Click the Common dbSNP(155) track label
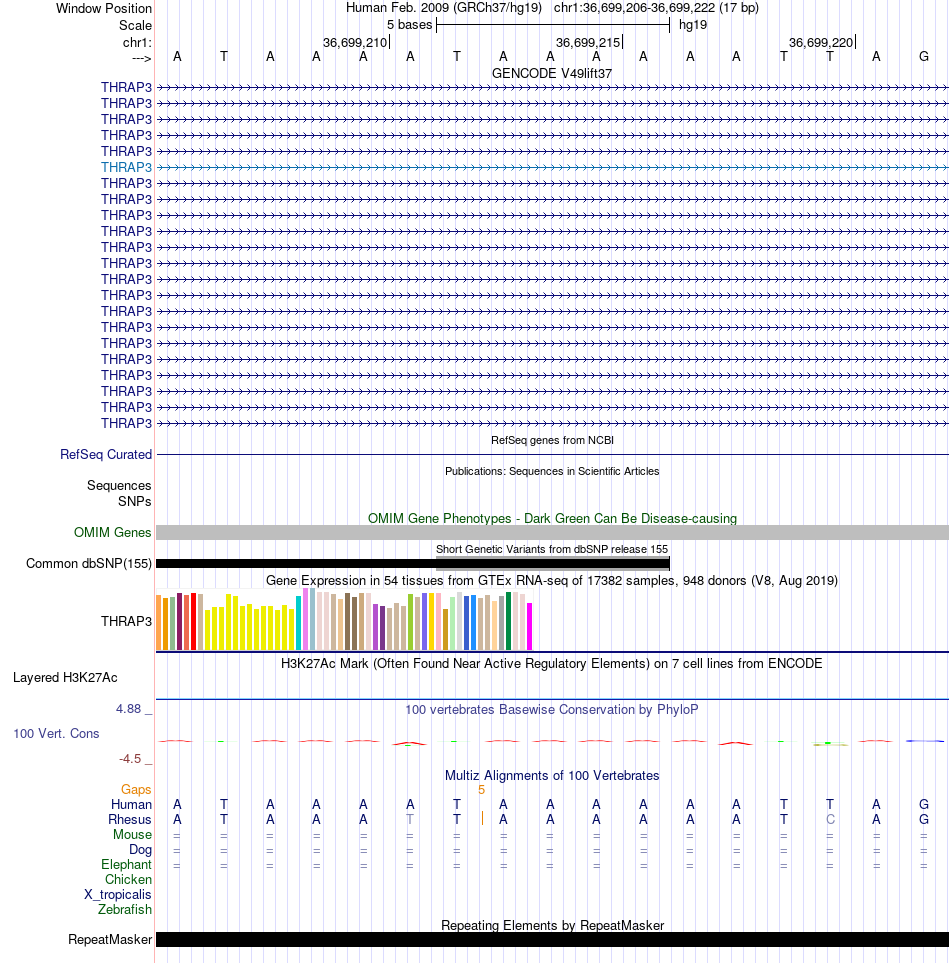 click(88, 564)
